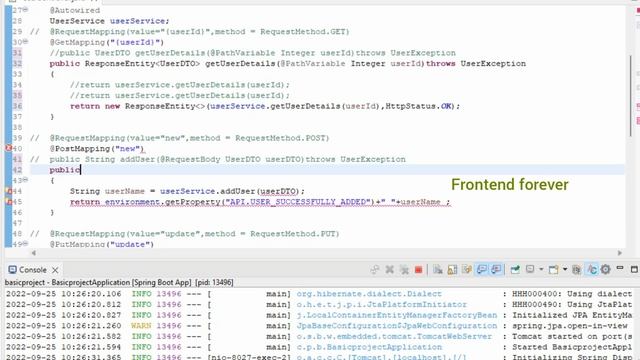Click 'JpaBaseConfiguration$JpaWebConfiguration' logger in console
640x360 pixels.
[397, 325]
